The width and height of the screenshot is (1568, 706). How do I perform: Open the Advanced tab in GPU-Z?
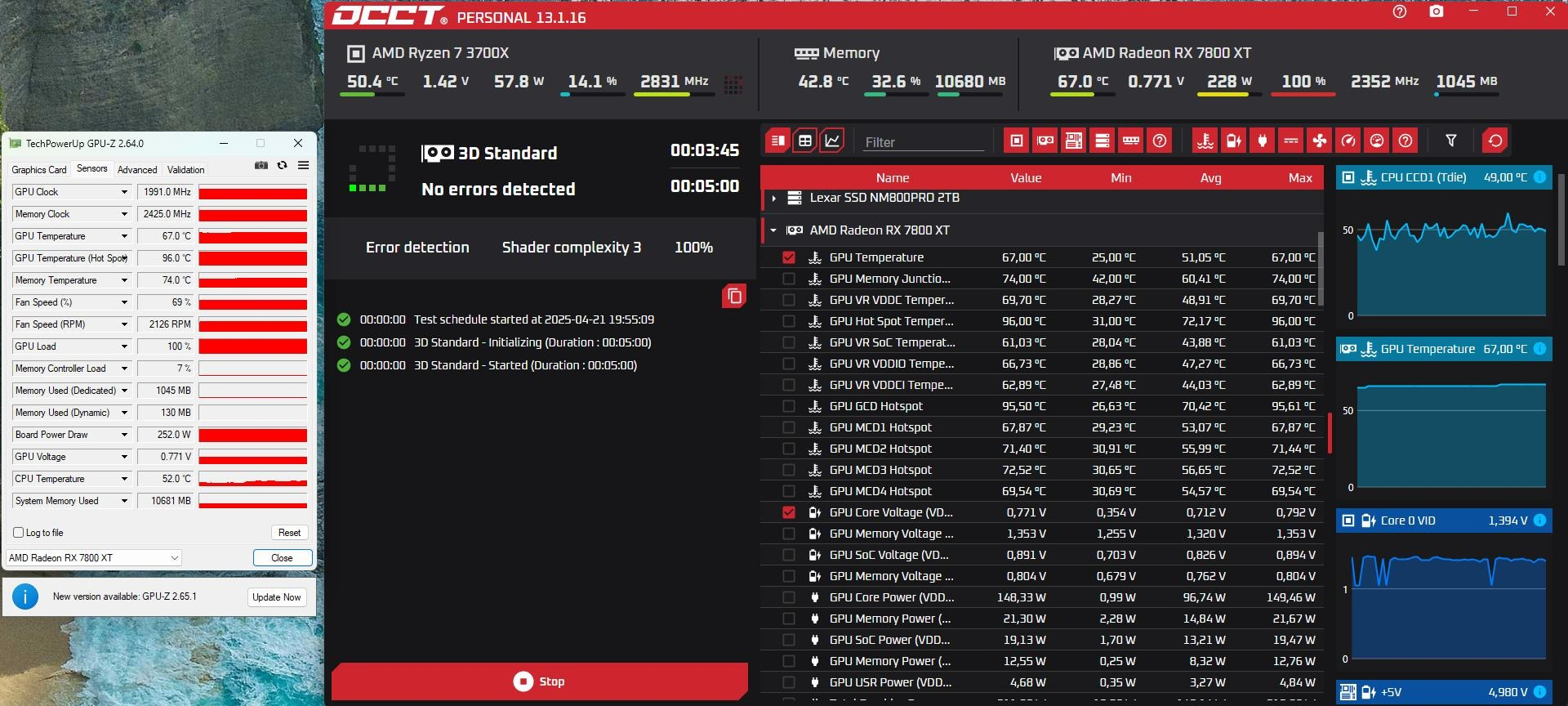[137, 170]
